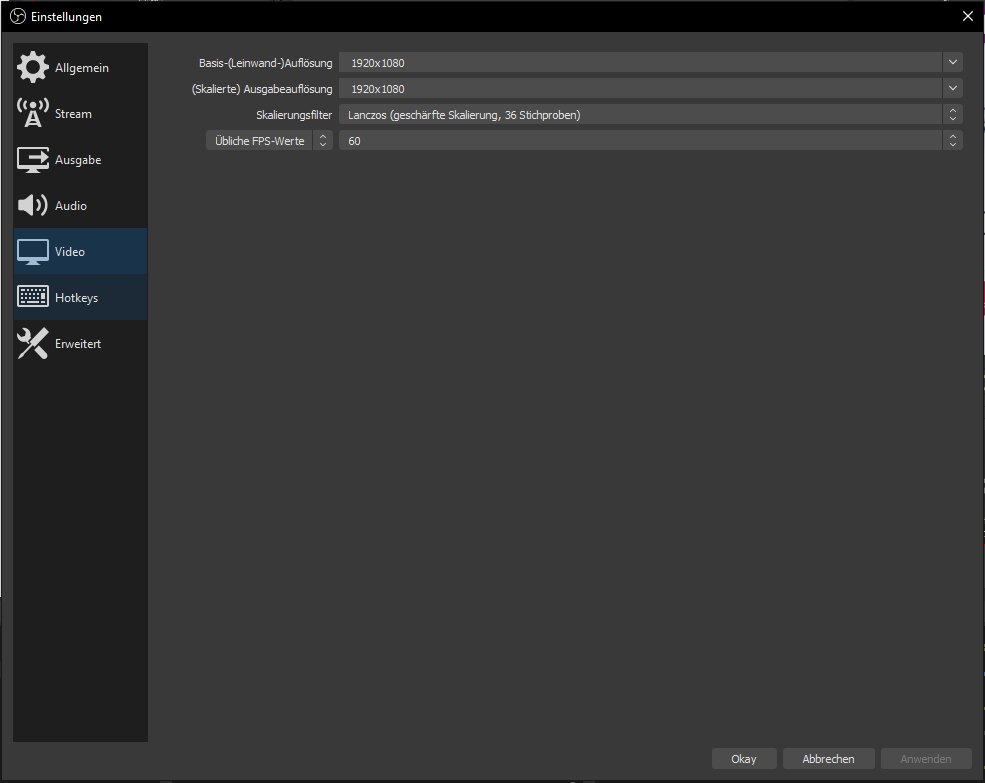The width and height of the screenshot is (985, 783).
Task: Click the Audio speaker icon
Action: [x=33, y=206]
